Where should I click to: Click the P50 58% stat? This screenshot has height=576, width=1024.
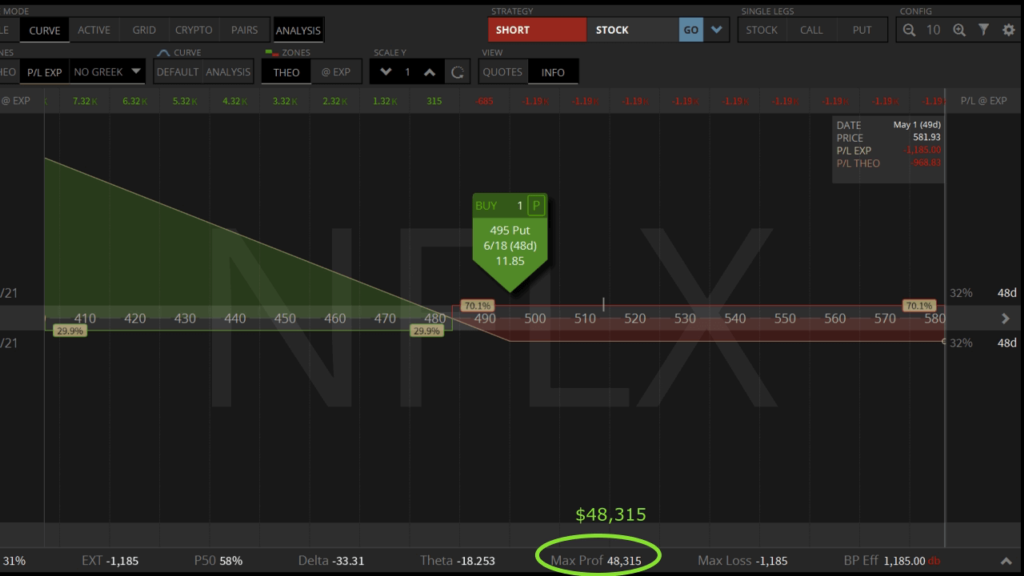(218, 561)
